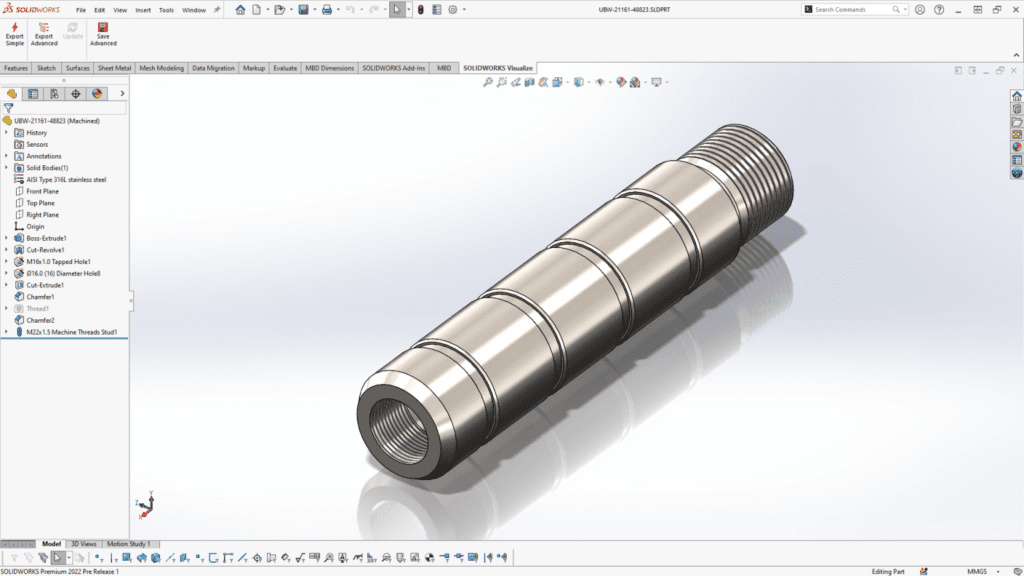The image size is (1024, 576).
Task: Click the Previous View icon
Action: point(516,82)
